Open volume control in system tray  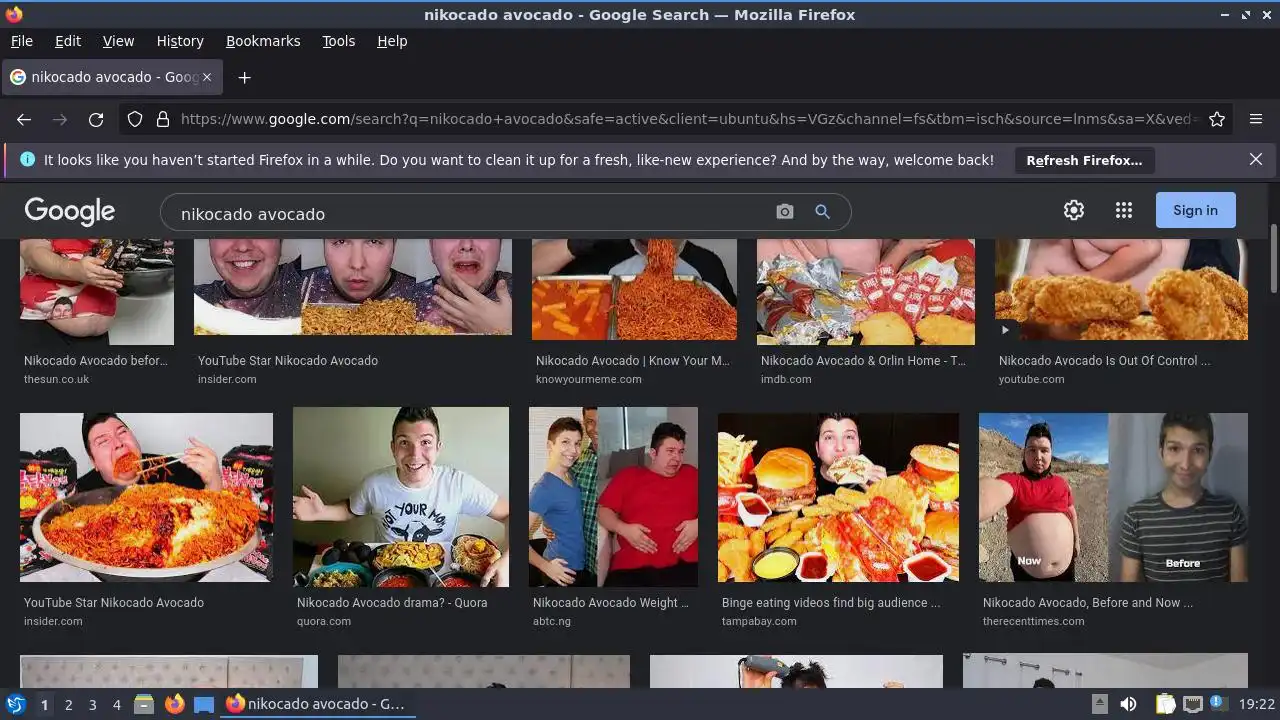tap(1128, 704)
